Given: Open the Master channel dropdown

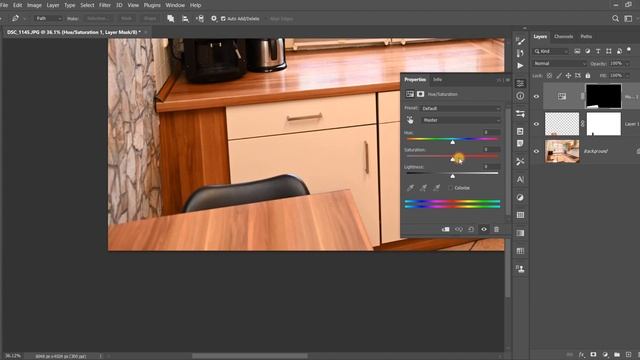Looking at the screenshot, I should pyautogui.click(x=460, y=120).
